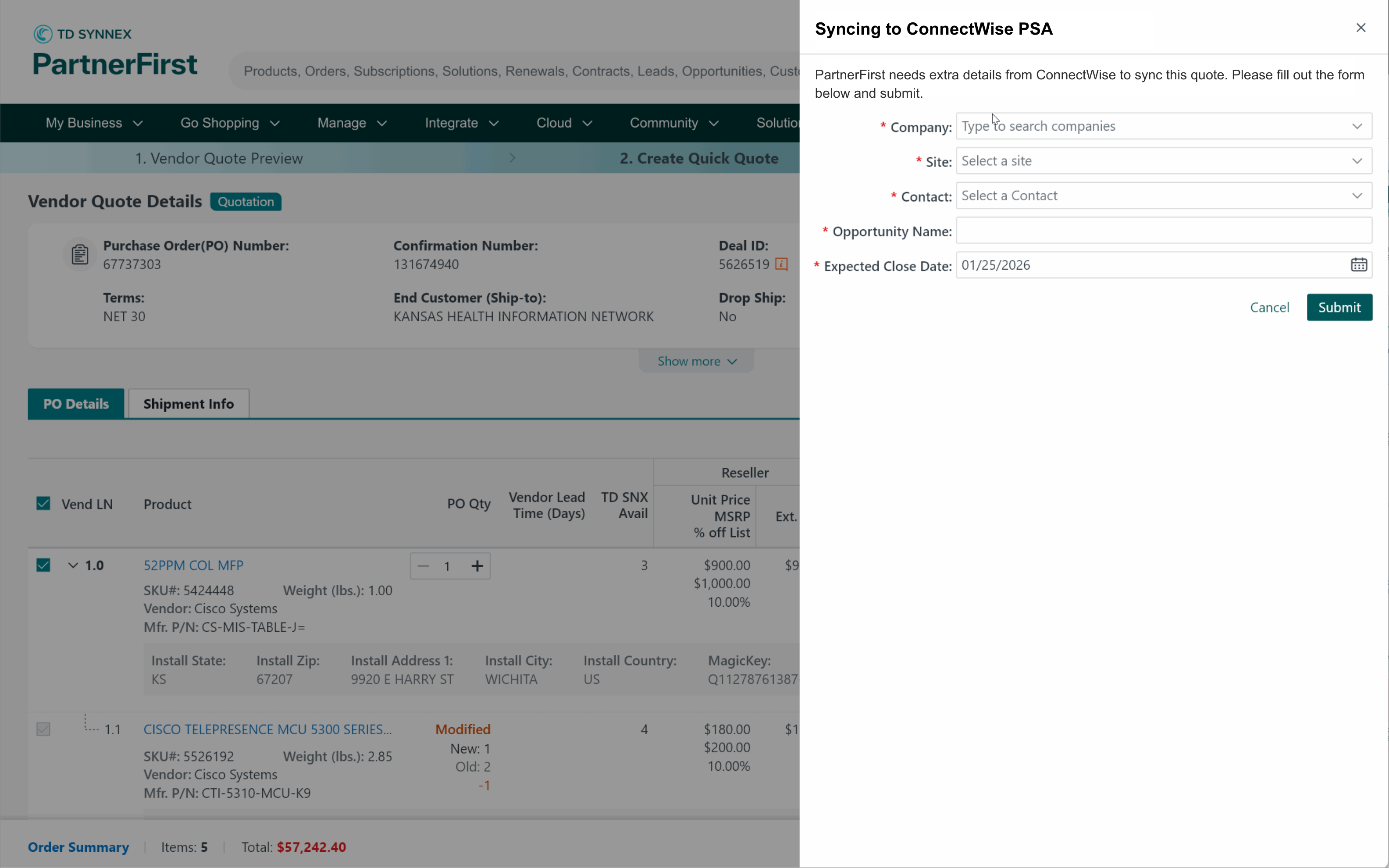Click the Expected Close Date field
1389x868 pixels.
pyautogui.click(x=1164, y=265)
